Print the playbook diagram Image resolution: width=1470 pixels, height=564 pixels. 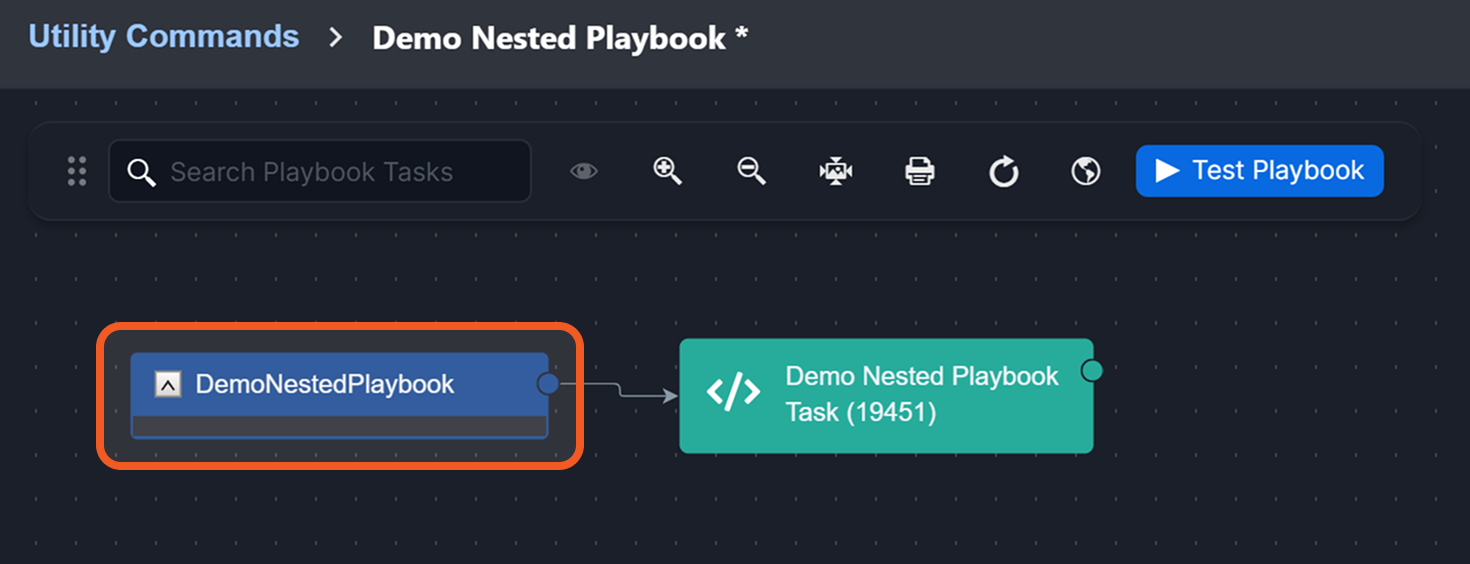(920, 172)
